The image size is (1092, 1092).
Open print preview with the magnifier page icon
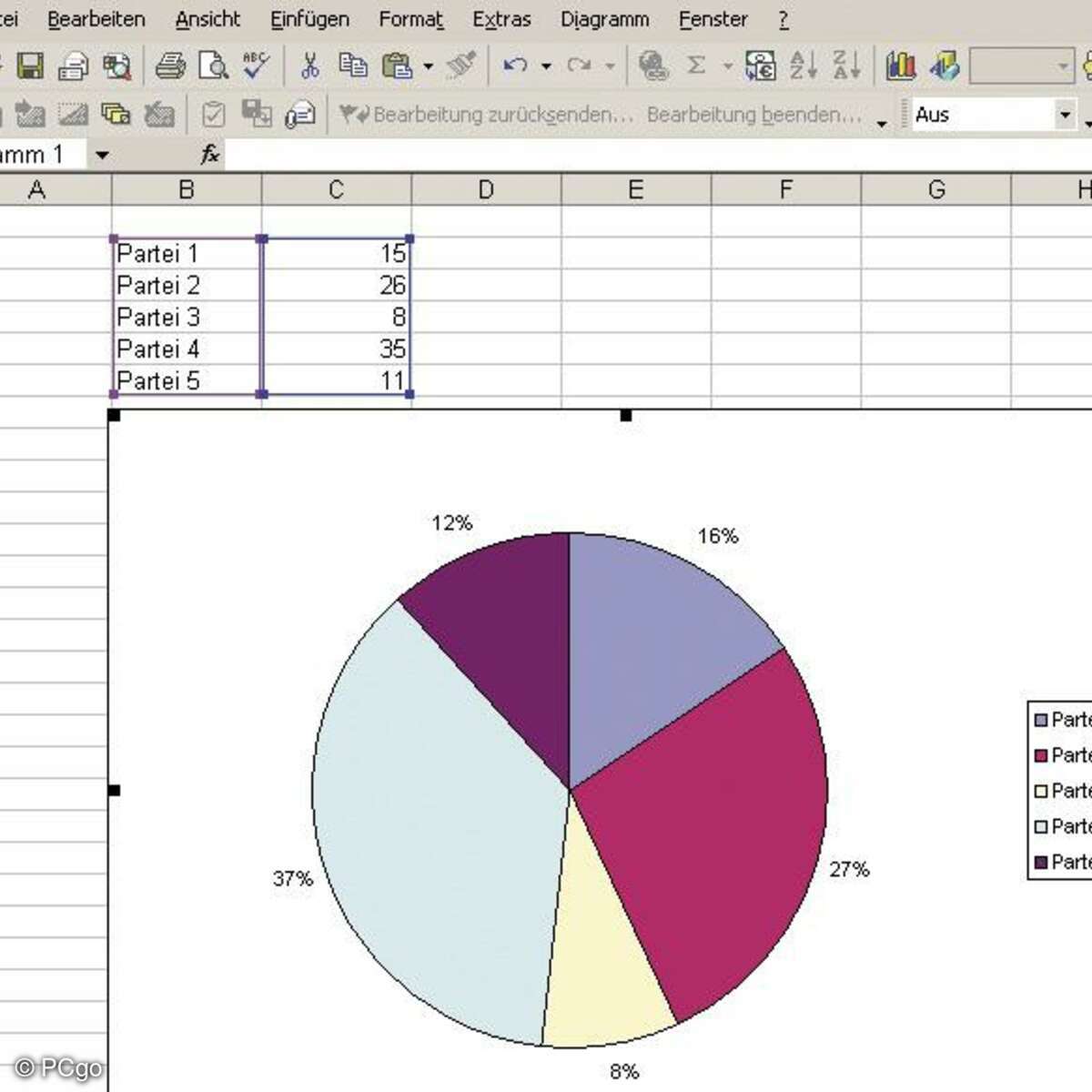[x=213, y=66]
